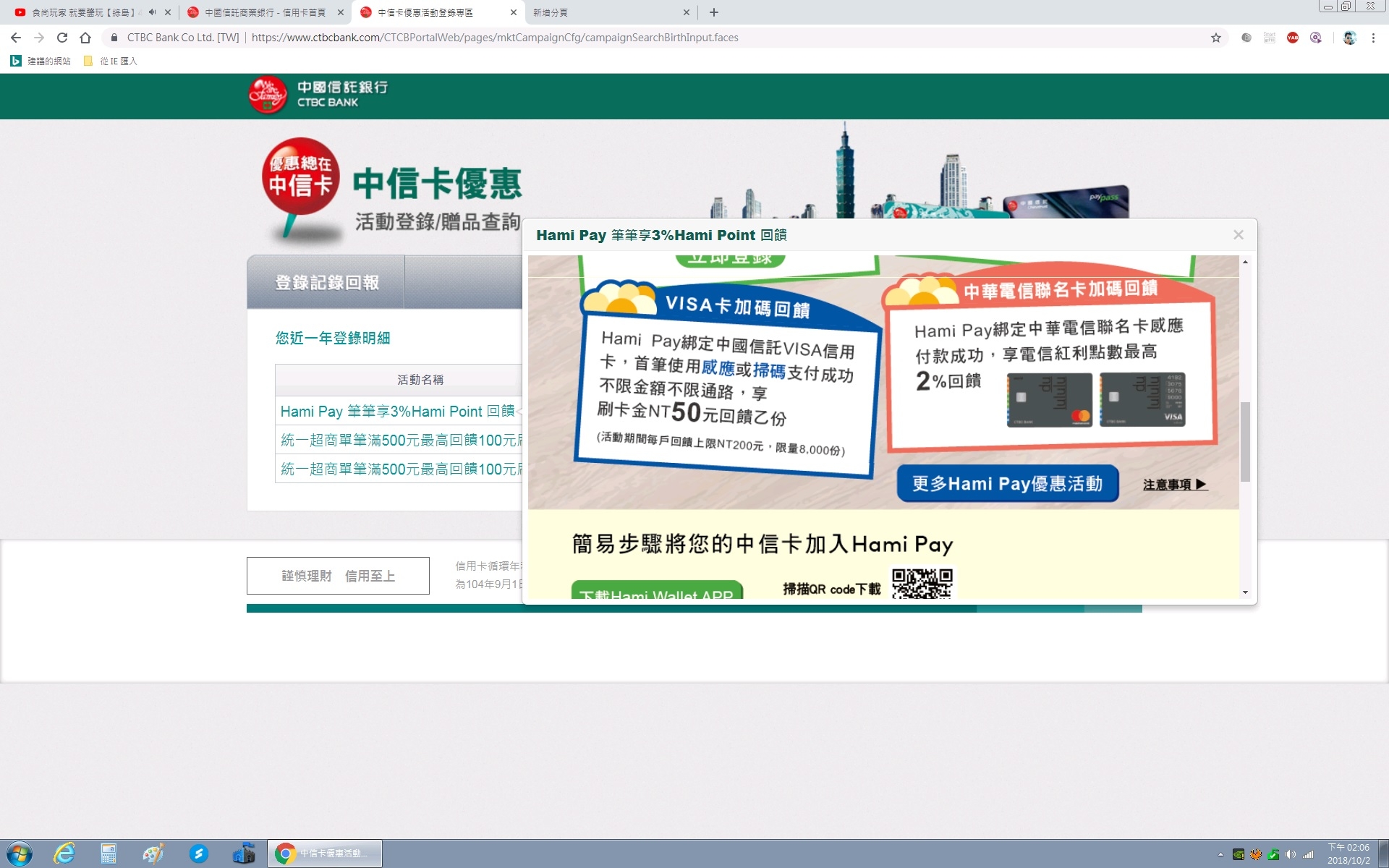Go forward in browser history
Screen dimensions: 1389x868
pos(39,38)
